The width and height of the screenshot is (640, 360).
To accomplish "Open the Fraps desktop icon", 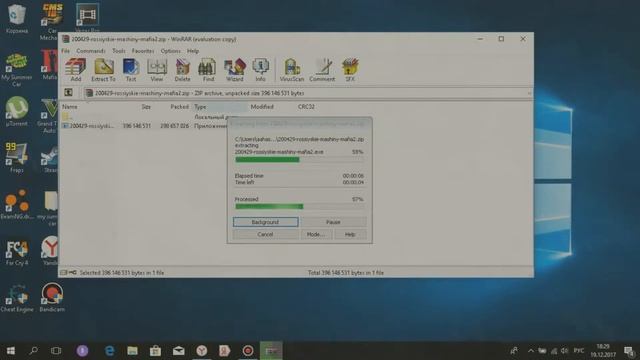I will [17, 158].
